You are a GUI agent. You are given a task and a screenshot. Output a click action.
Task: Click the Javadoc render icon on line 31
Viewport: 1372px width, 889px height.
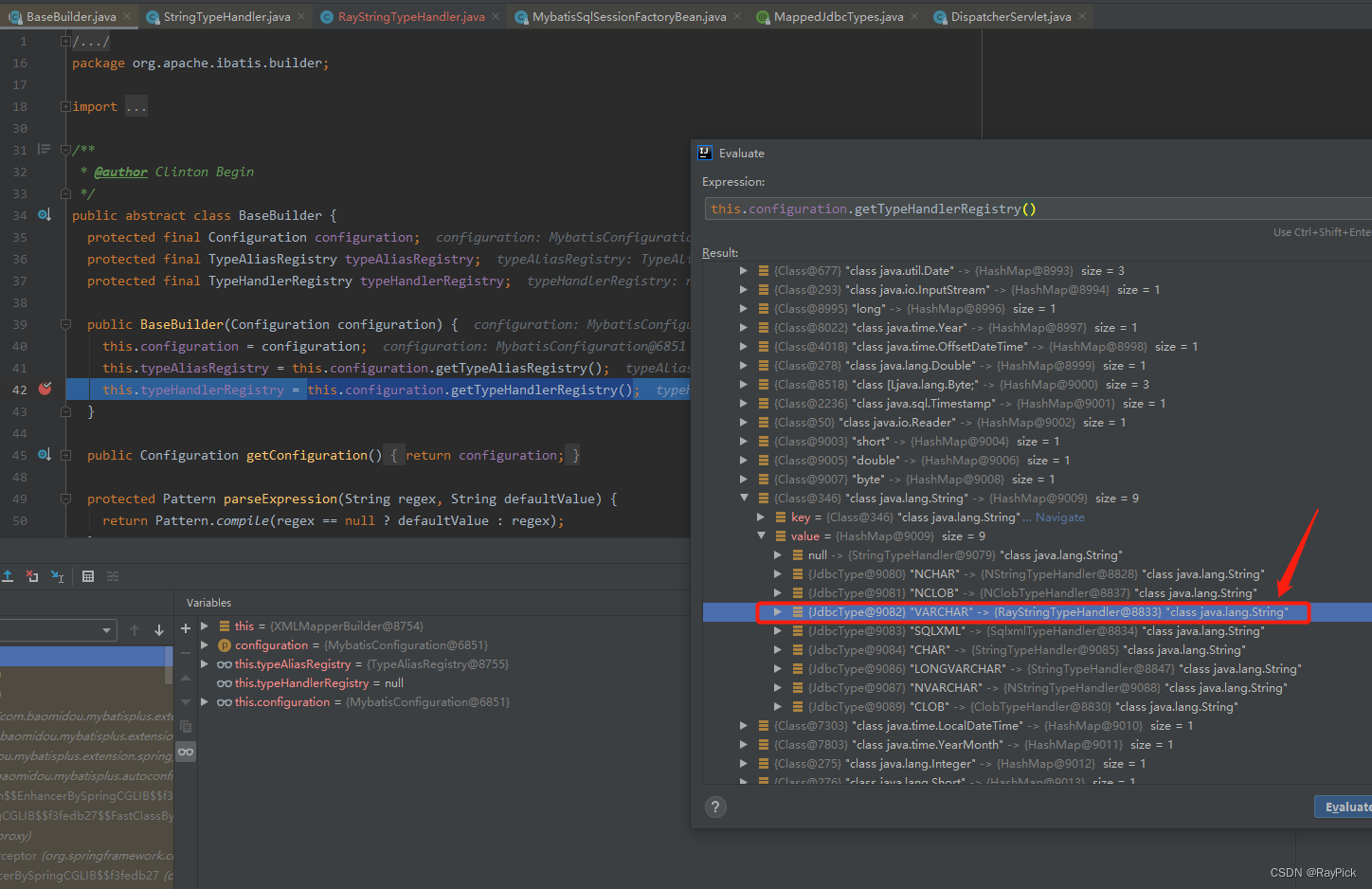click(x=44, y=149)
